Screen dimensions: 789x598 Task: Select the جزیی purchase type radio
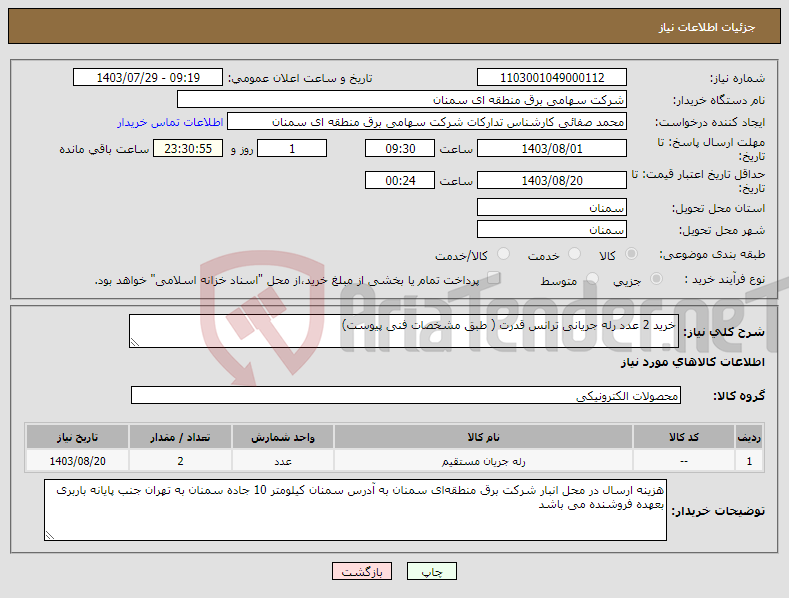656,279
